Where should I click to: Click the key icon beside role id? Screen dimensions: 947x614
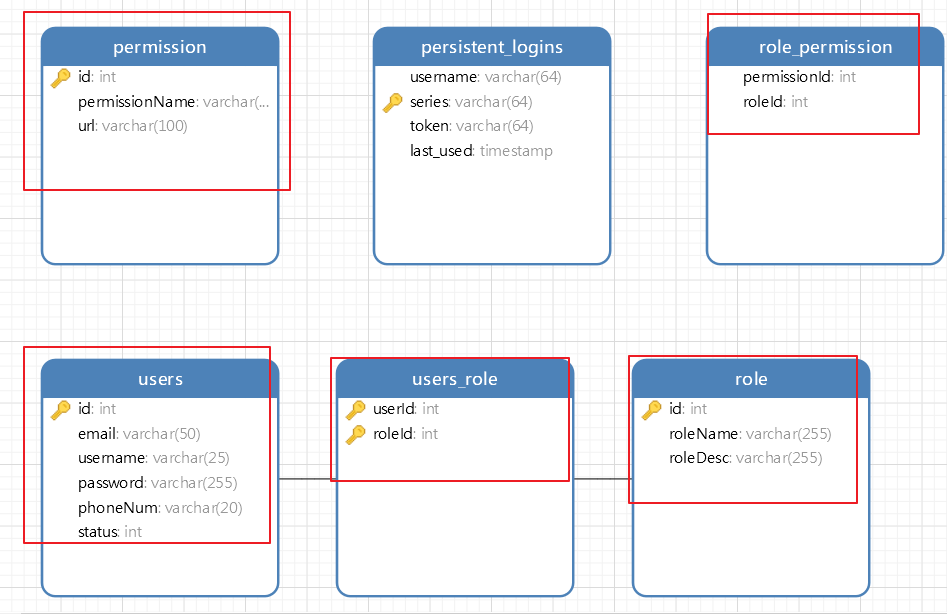[652, 410]
